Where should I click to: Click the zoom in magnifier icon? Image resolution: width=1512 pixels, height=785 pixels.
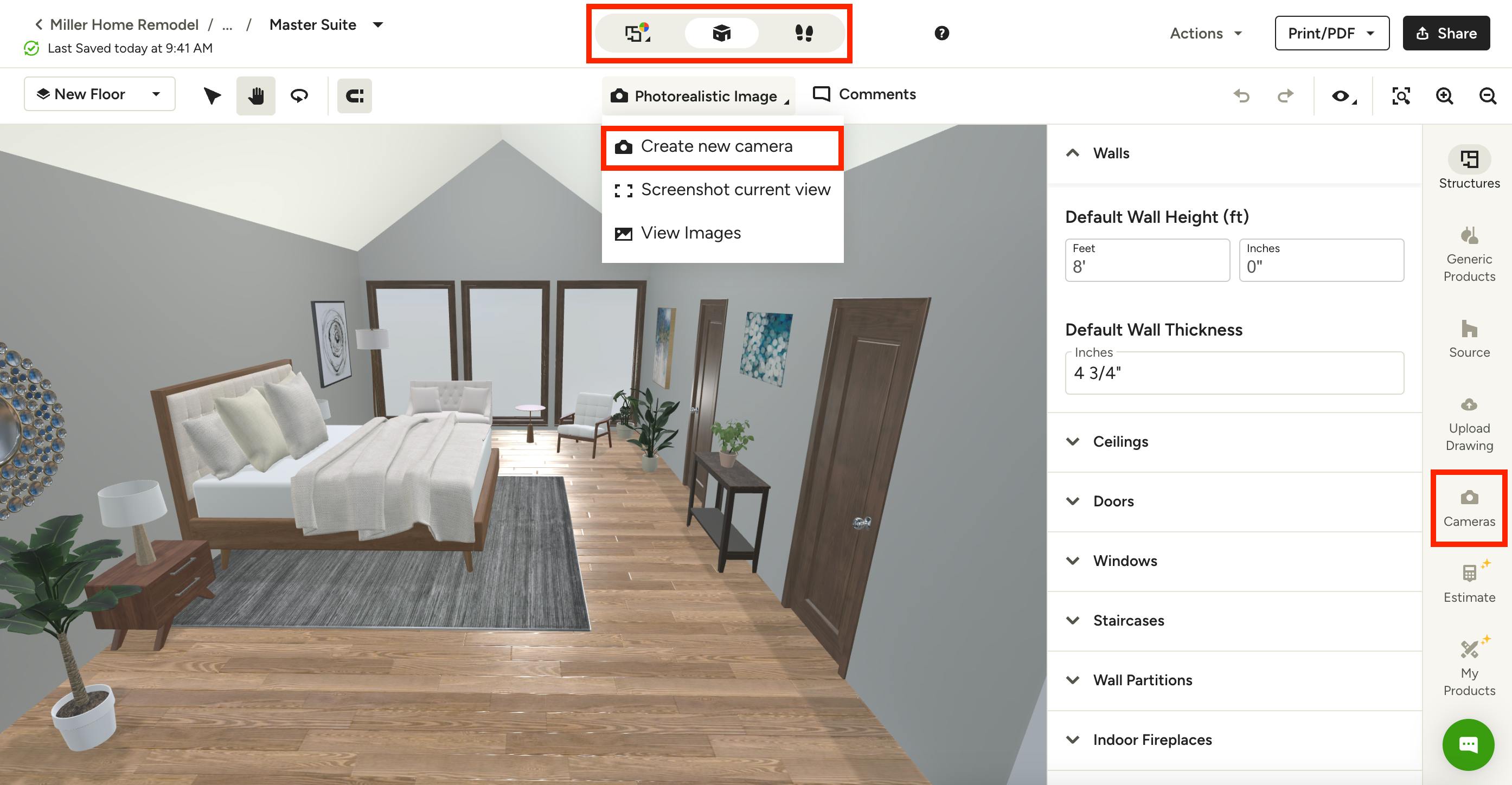click(1444, 95)
